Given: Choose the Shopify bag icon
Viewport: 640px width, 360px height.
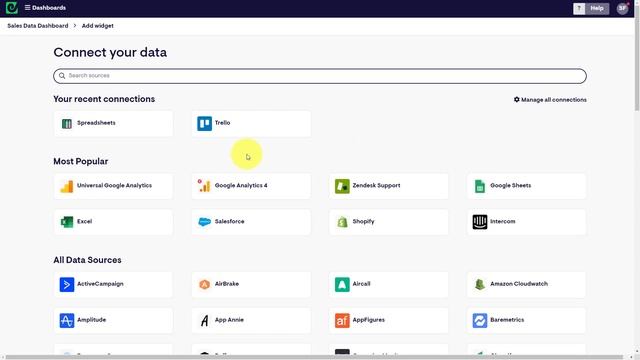Looking at the screenshot, I should click(342, 222).
